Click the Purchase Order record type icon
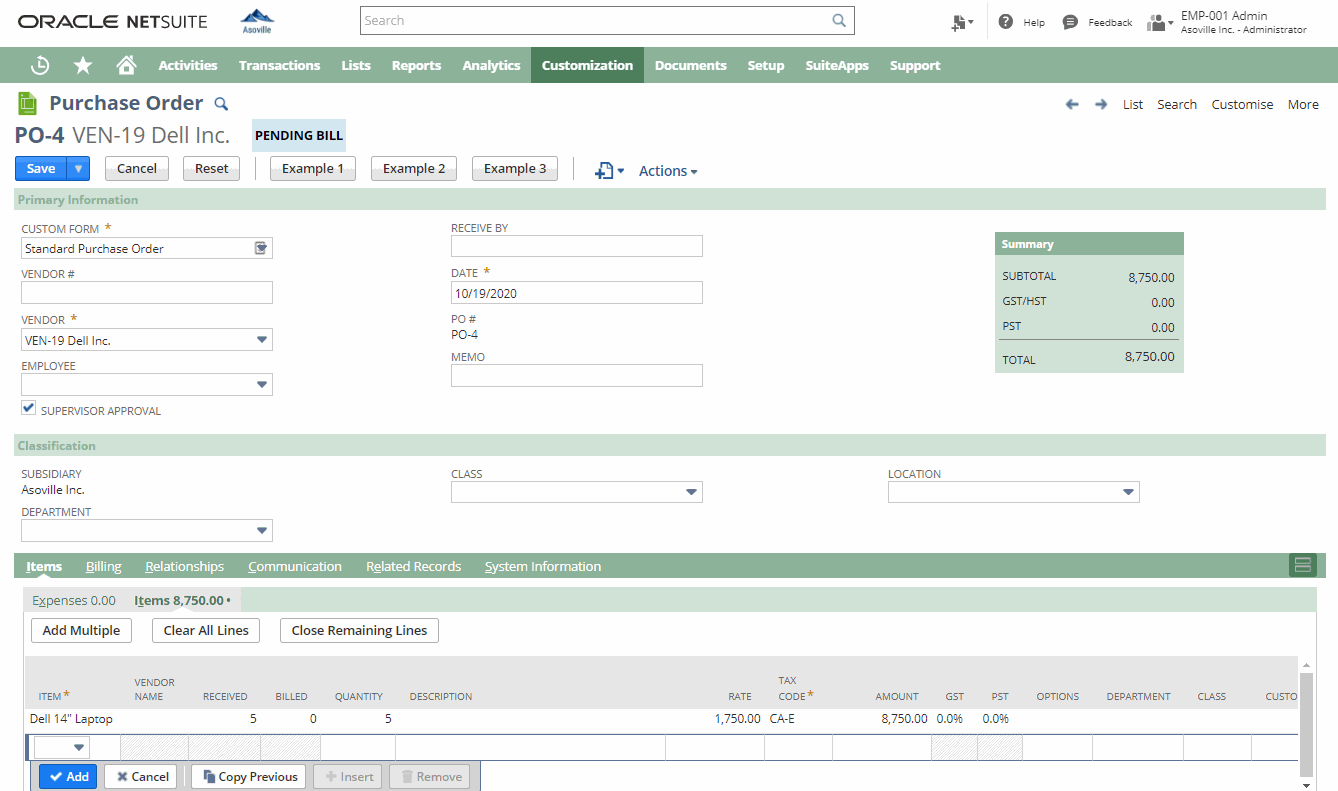 [28, 103]
